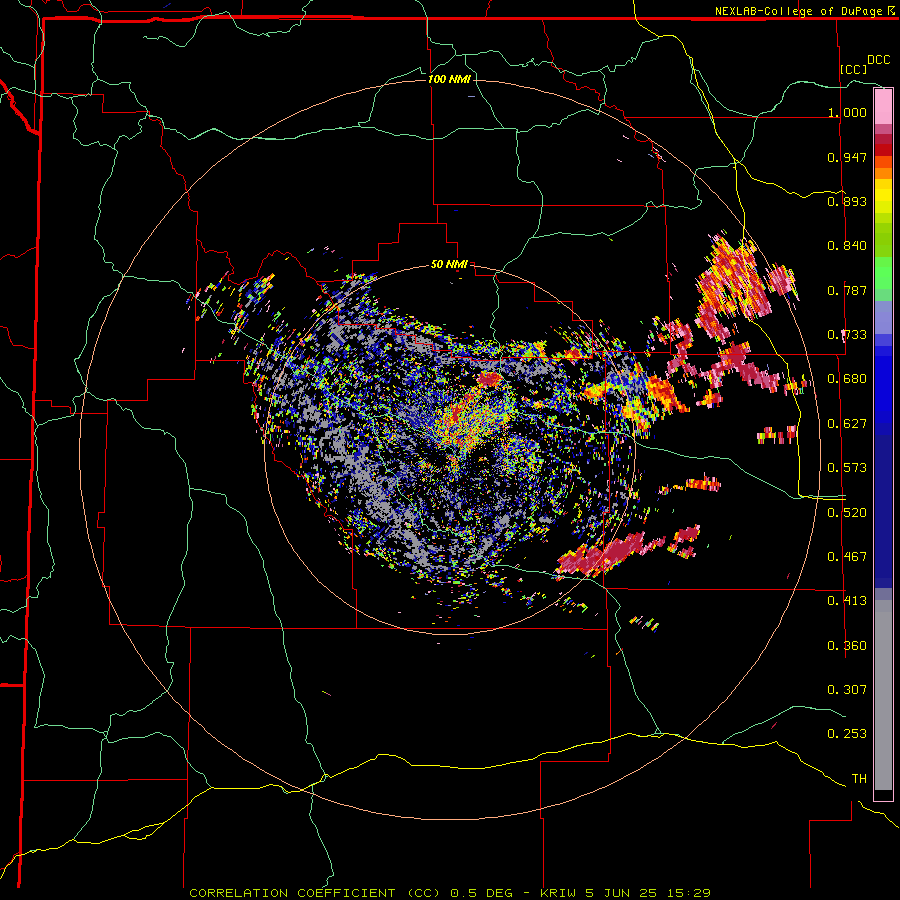This screenshot has width=900, height=900.
Task: Click the 0.413 scale value
Action: coord(847,601)
